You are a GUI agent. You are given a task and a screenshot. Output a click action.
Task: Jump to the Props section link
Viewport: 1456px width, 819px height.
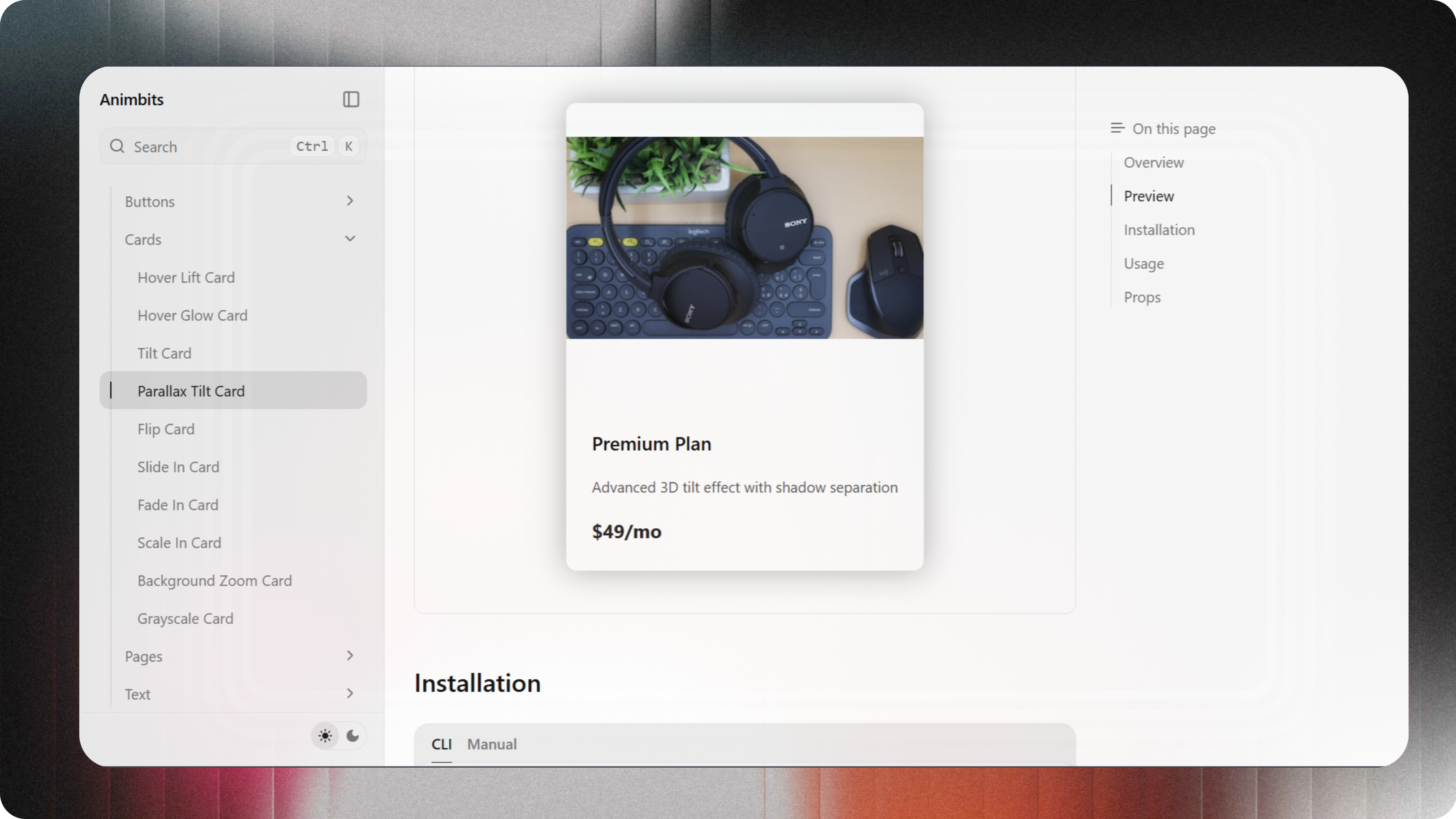pyautogui.click(x=1142, y=297)
